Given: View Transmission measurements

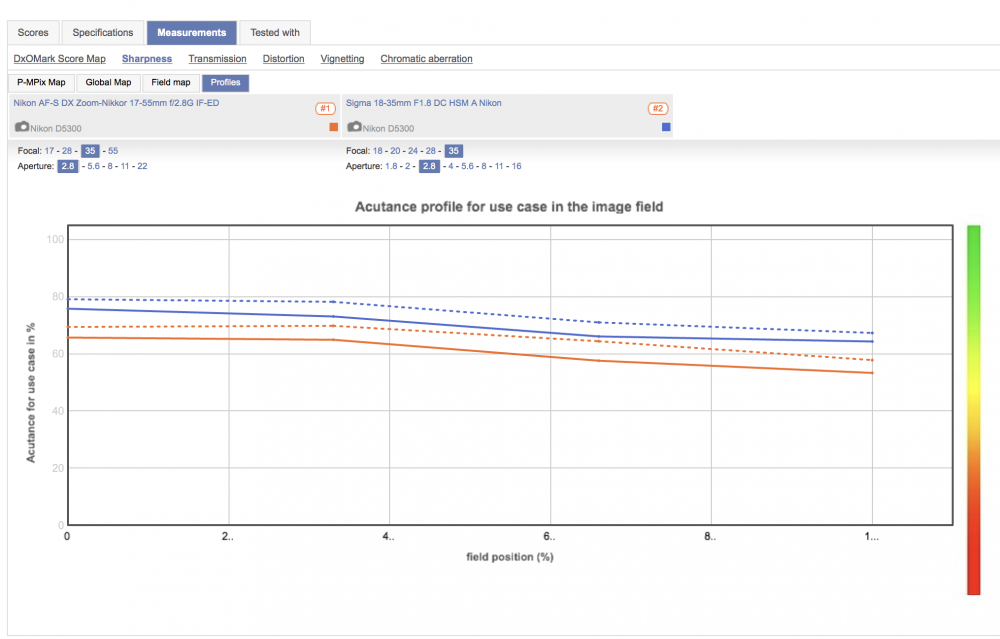Looking at the screenshot, I should [217, 59].
